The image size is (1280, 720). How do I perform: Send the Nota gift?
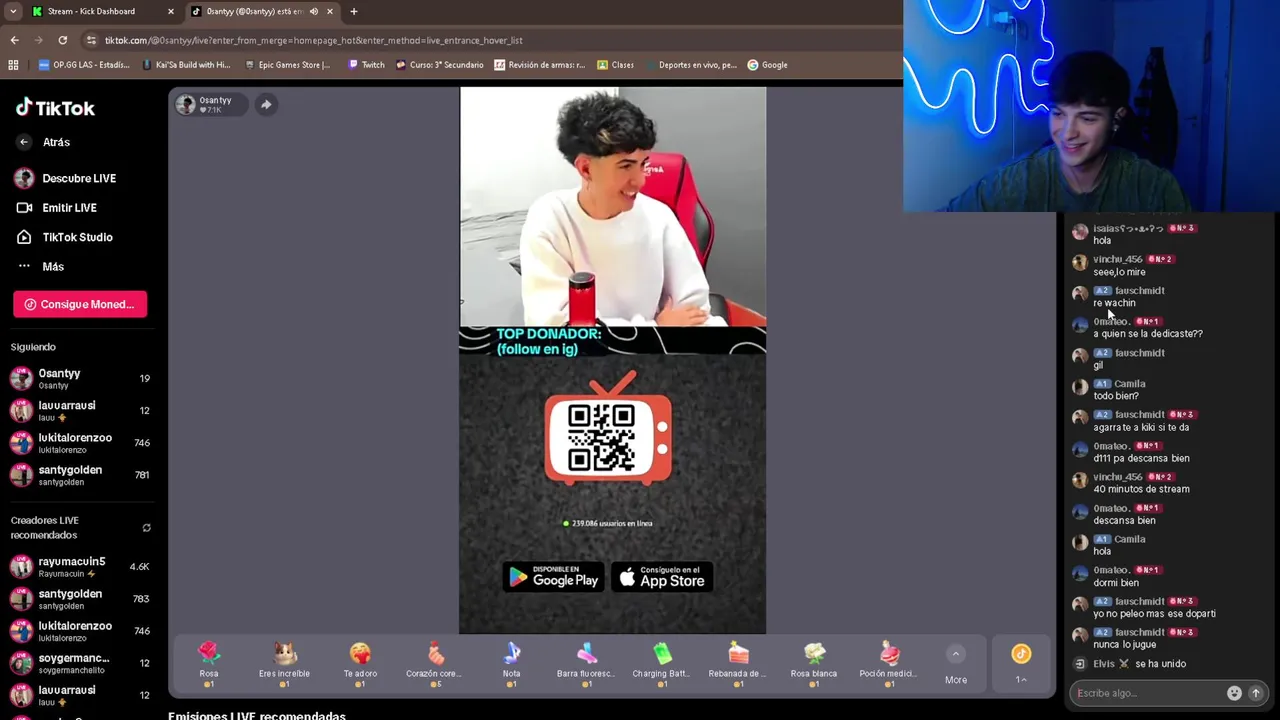[511, 664]
